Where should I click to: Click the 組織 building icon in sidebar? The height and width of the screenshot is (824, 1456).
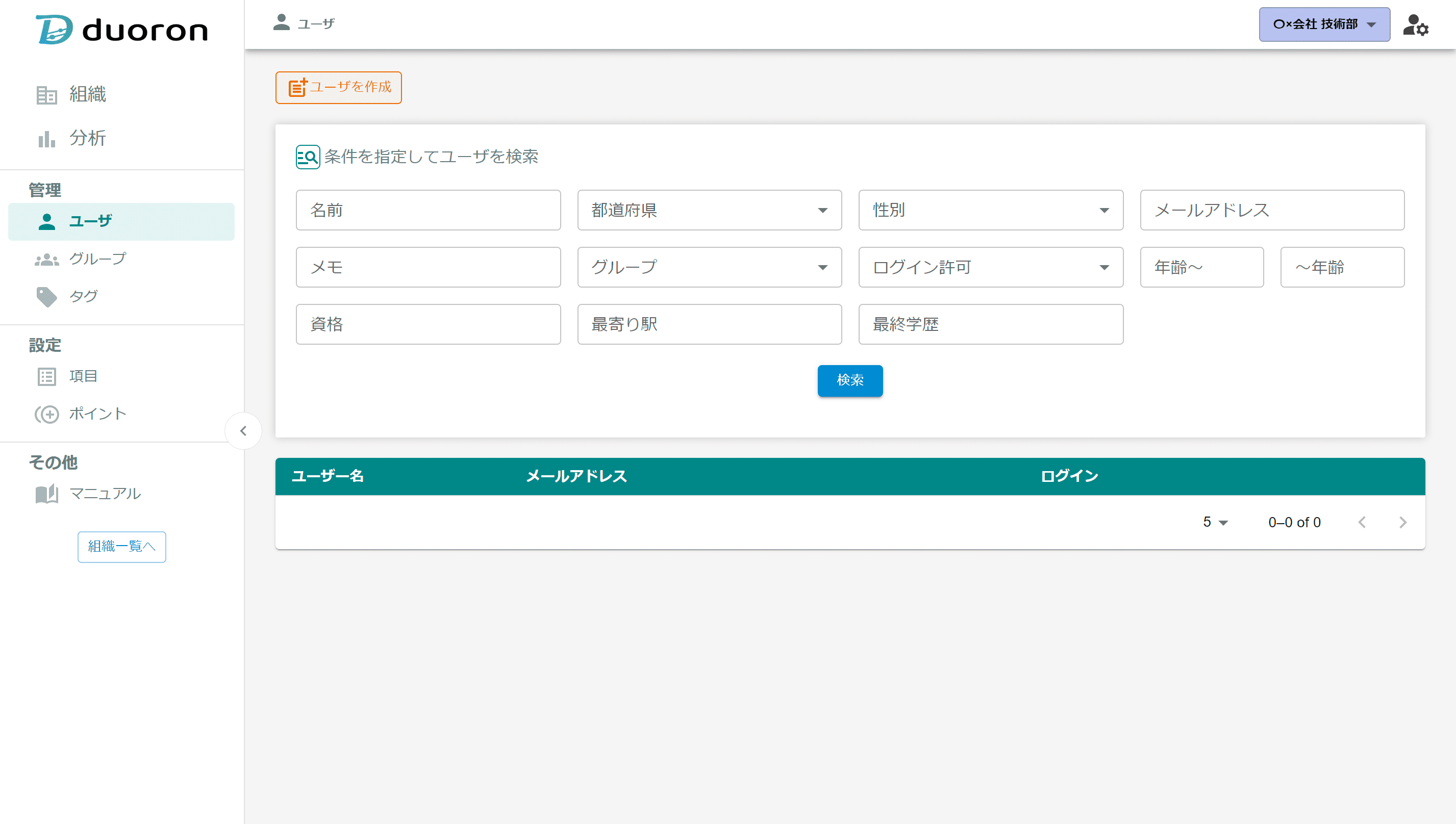click(46, 95)
